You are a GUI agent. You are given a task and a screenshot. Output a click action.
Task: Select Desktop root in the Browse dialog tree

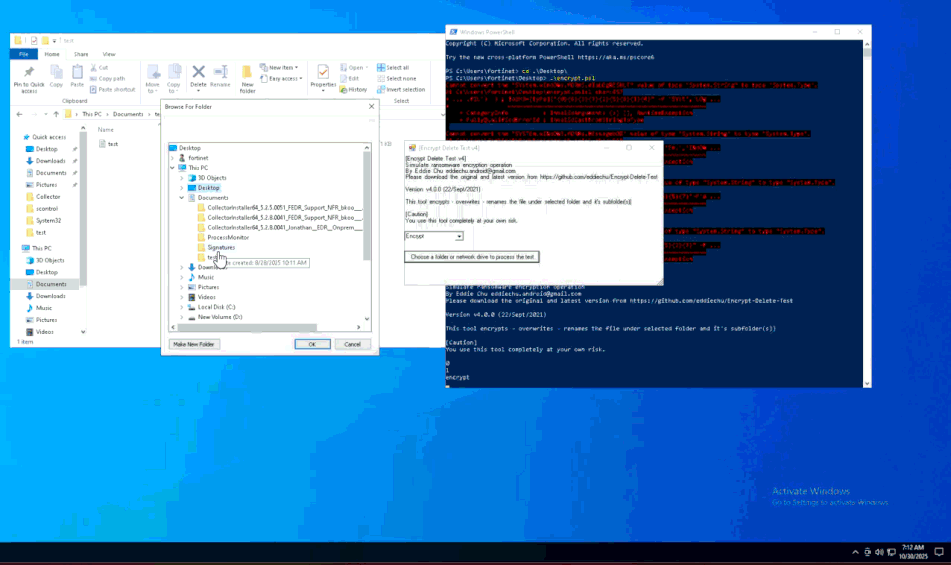click(x=189, y=148)
